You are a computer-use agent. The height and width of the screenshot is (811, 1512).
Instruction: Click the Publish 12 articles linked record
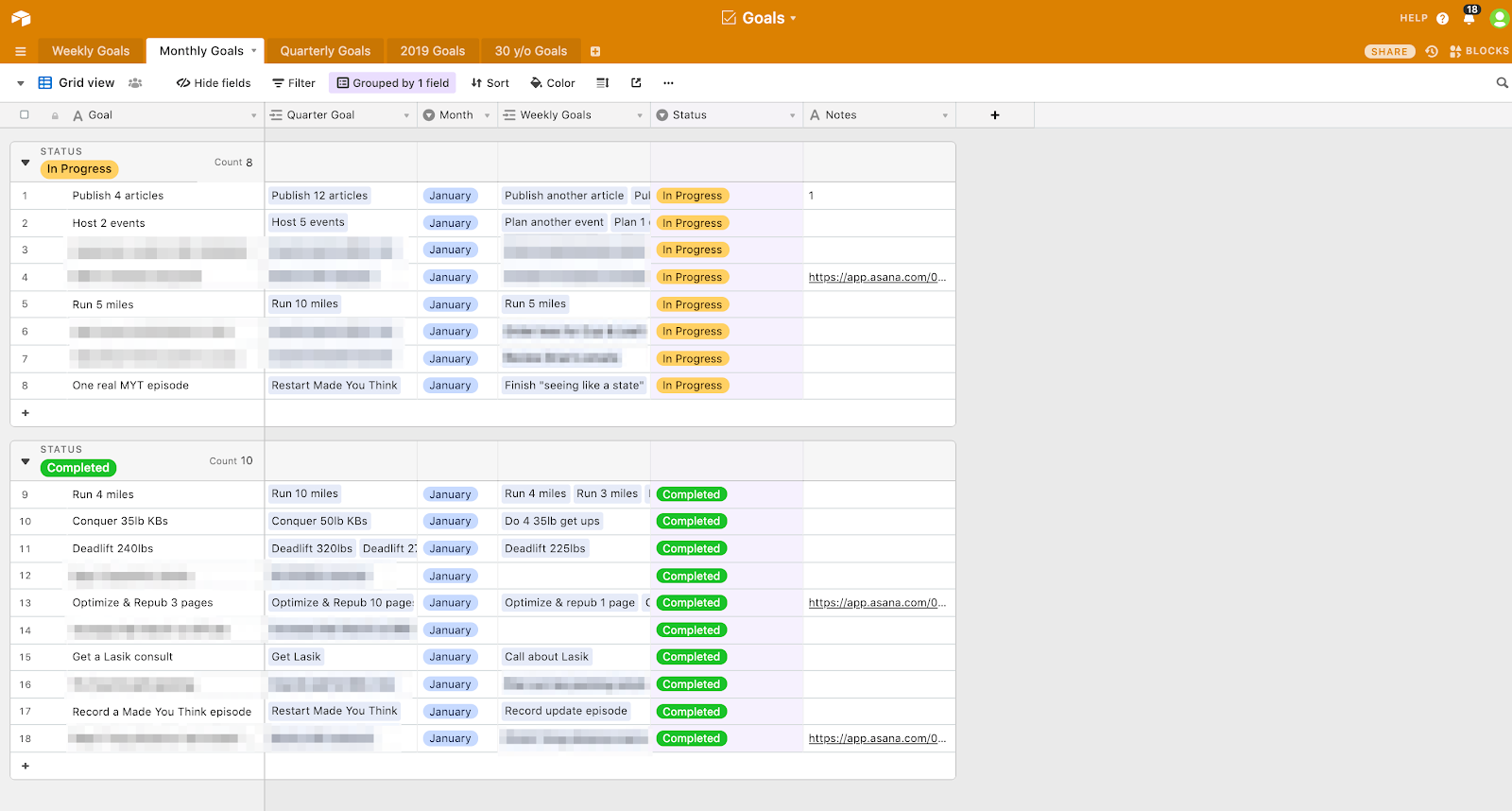[319, 196]
